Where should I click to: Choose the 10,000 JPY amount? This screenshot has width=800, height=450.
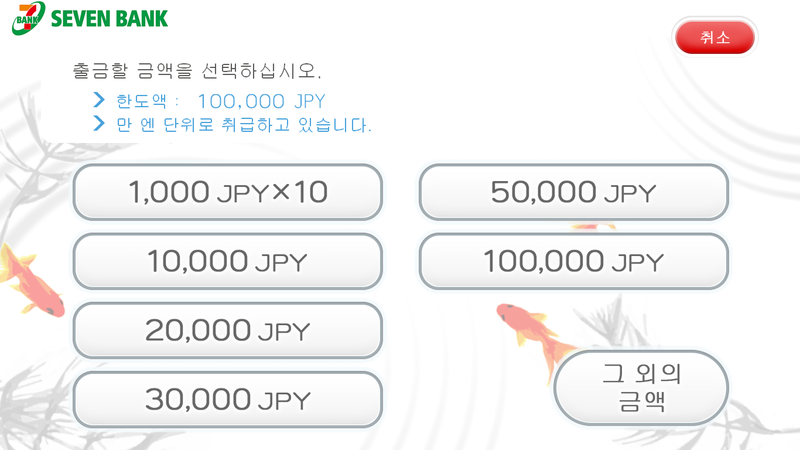pyautogui.click(x=228, y=261)
